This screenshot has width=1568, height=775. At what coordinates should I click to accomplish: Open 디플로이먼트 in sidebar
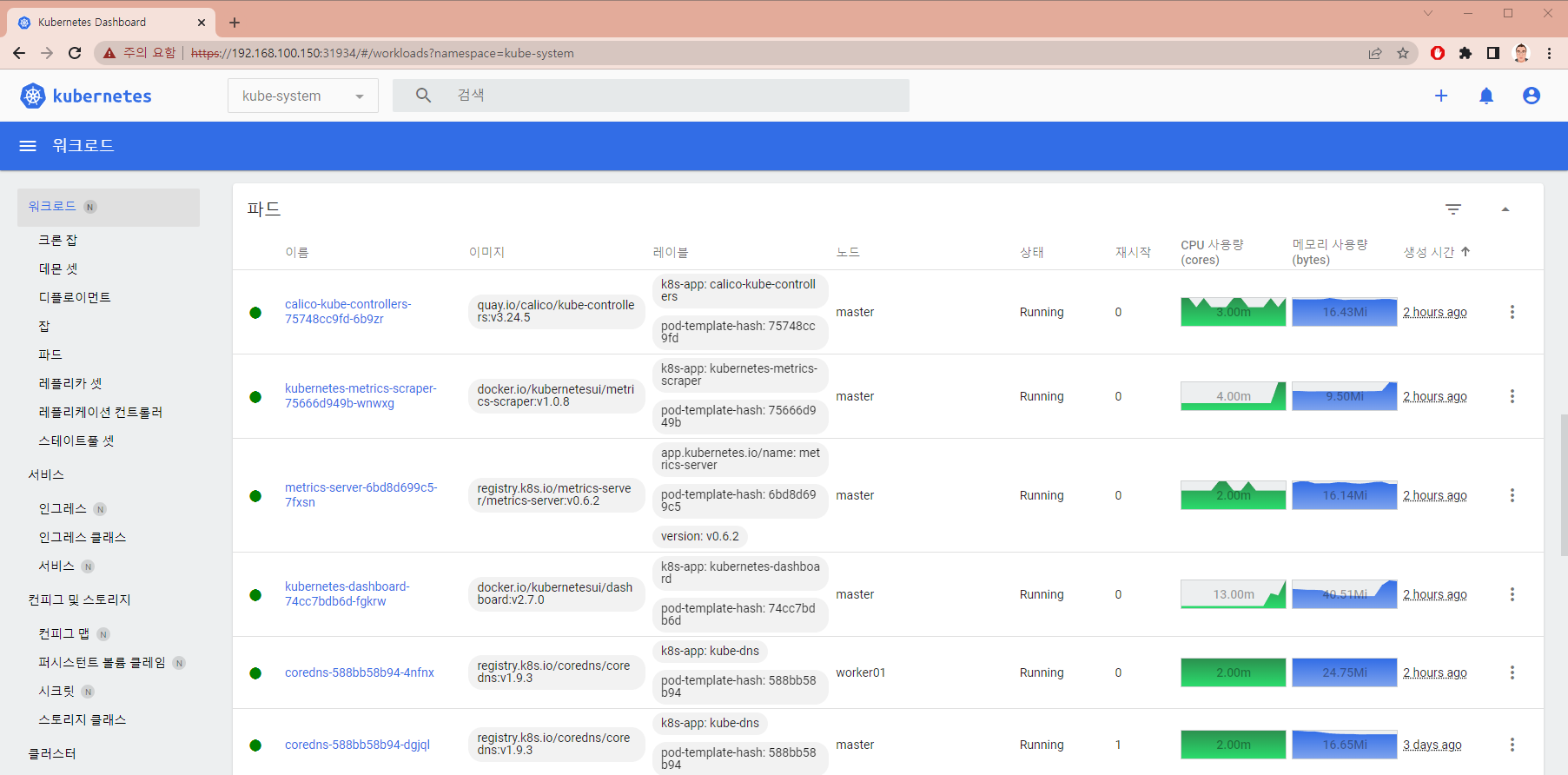(75, 298)
